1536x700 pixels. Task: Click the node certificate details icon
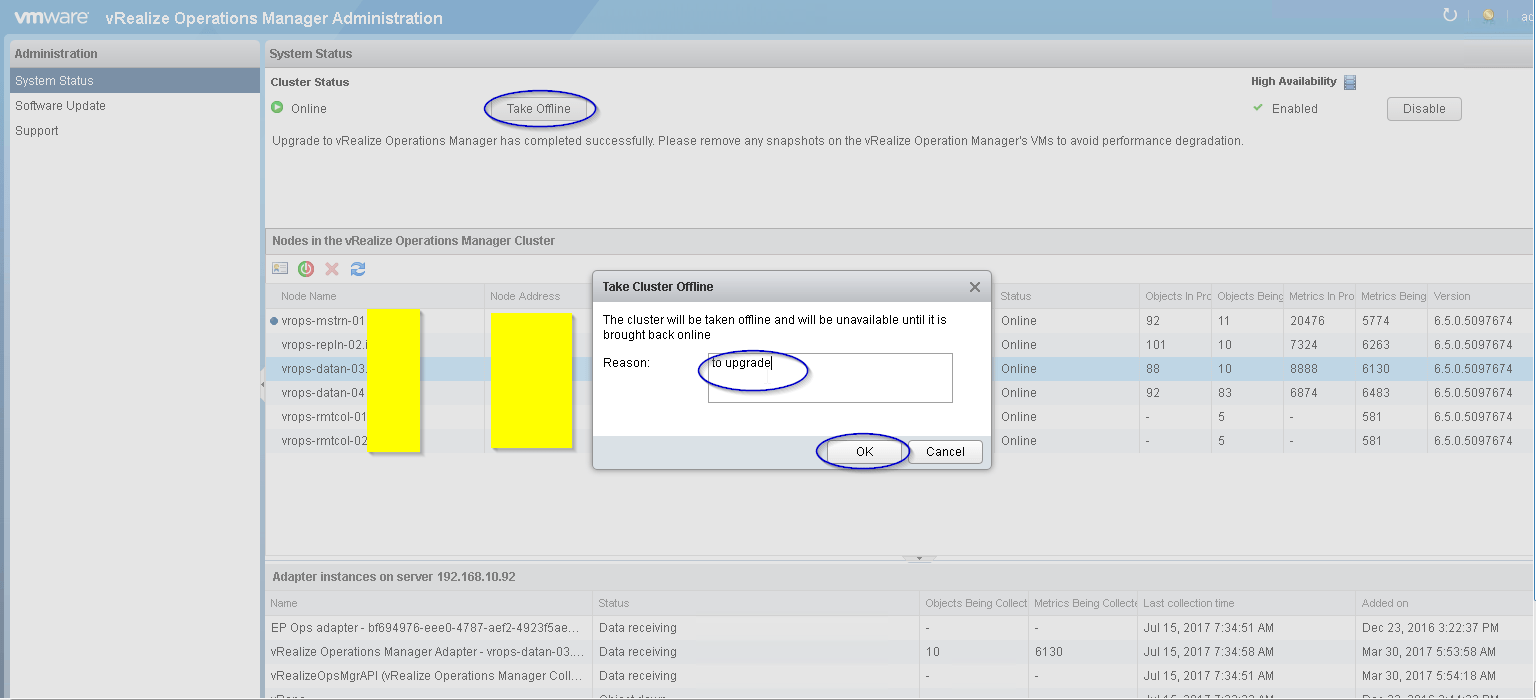(x=280, y=269)
